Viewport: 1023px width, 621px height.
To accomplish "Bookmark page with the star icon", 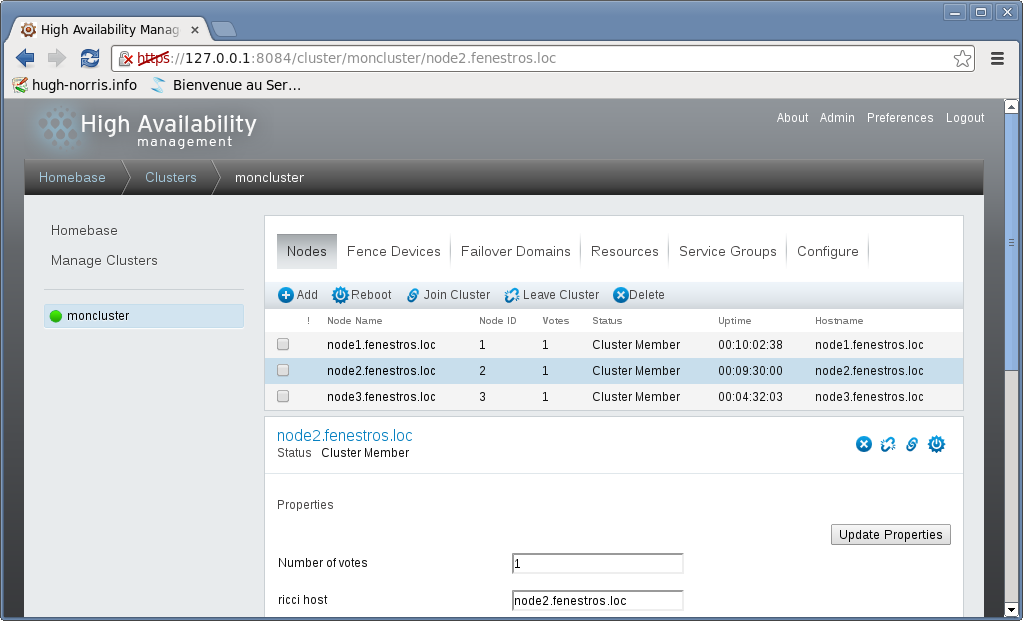I will point(962,58).
